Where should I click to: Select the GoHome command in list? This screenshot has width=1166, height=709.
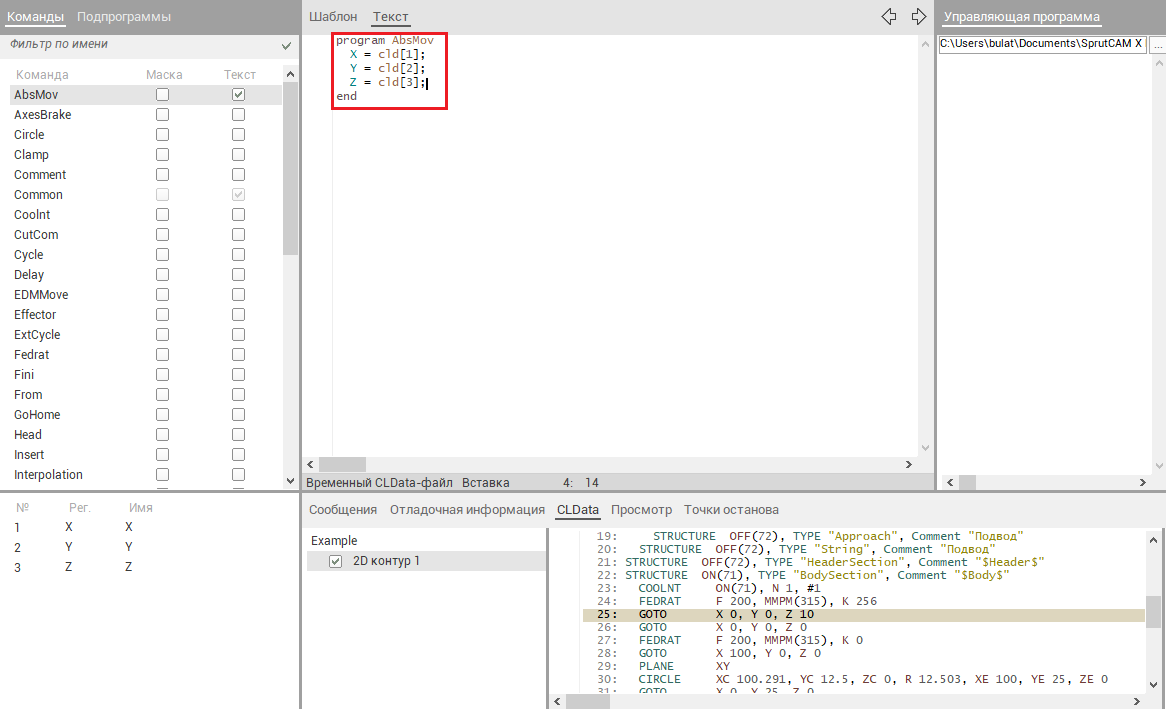pyautogui.click(x=37, y=414)
